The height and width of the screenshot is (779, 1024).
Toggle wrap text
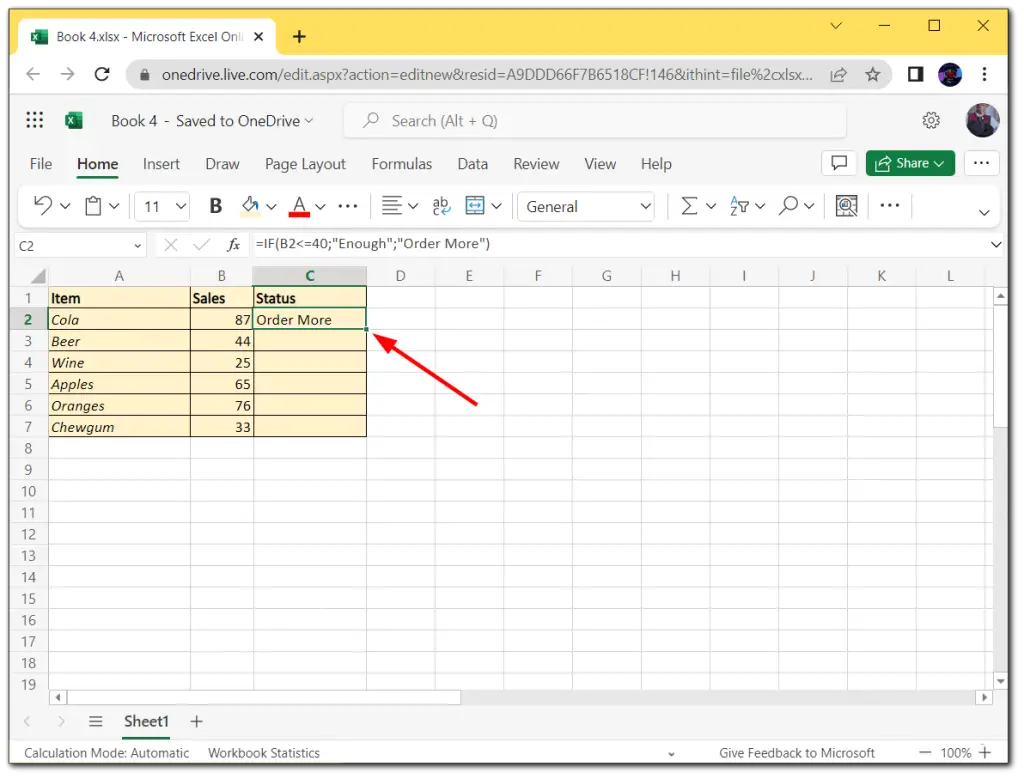tap(441, 206)
